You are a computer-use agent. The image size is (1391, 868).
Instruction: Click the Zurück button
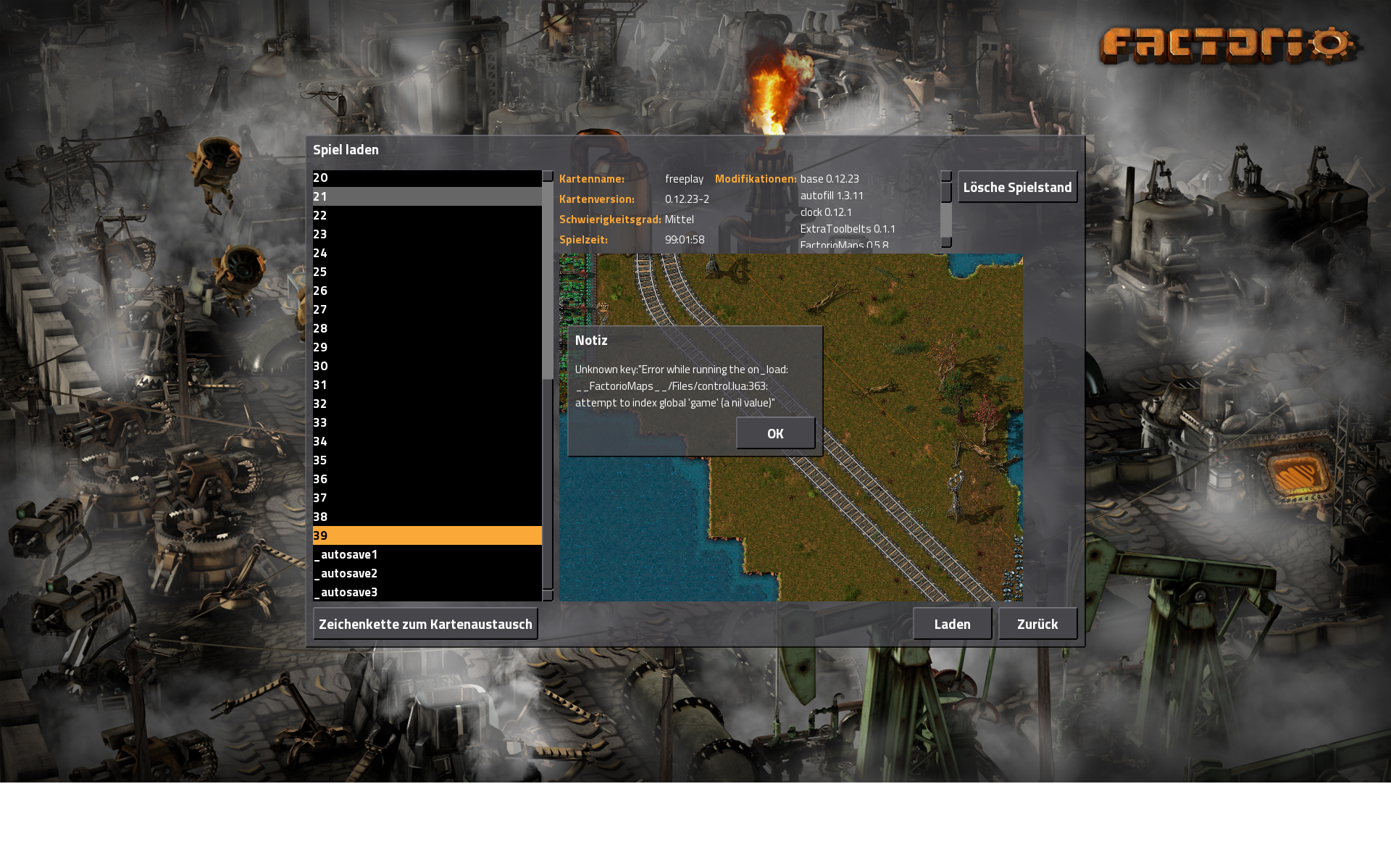[1037, 624]
